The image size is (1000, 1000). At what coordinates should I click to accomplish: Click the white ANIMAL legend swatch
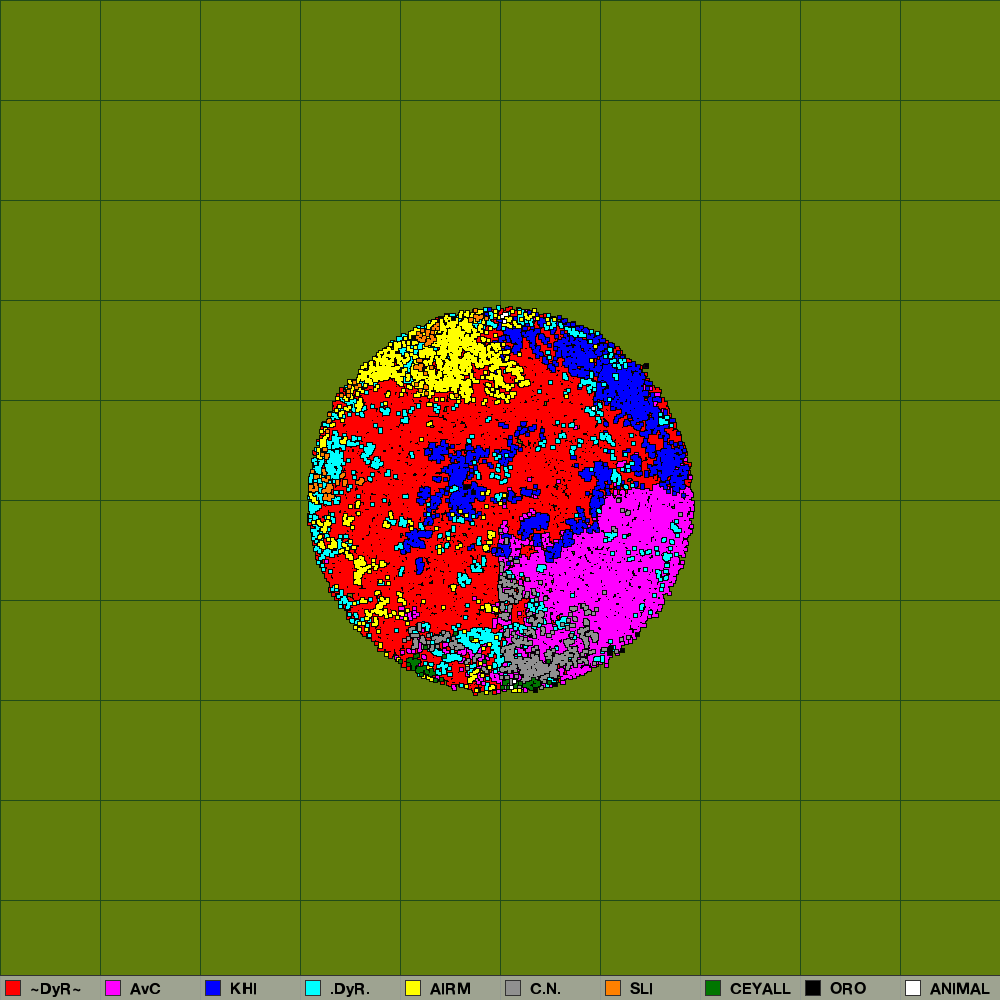[x=913, y=988]
